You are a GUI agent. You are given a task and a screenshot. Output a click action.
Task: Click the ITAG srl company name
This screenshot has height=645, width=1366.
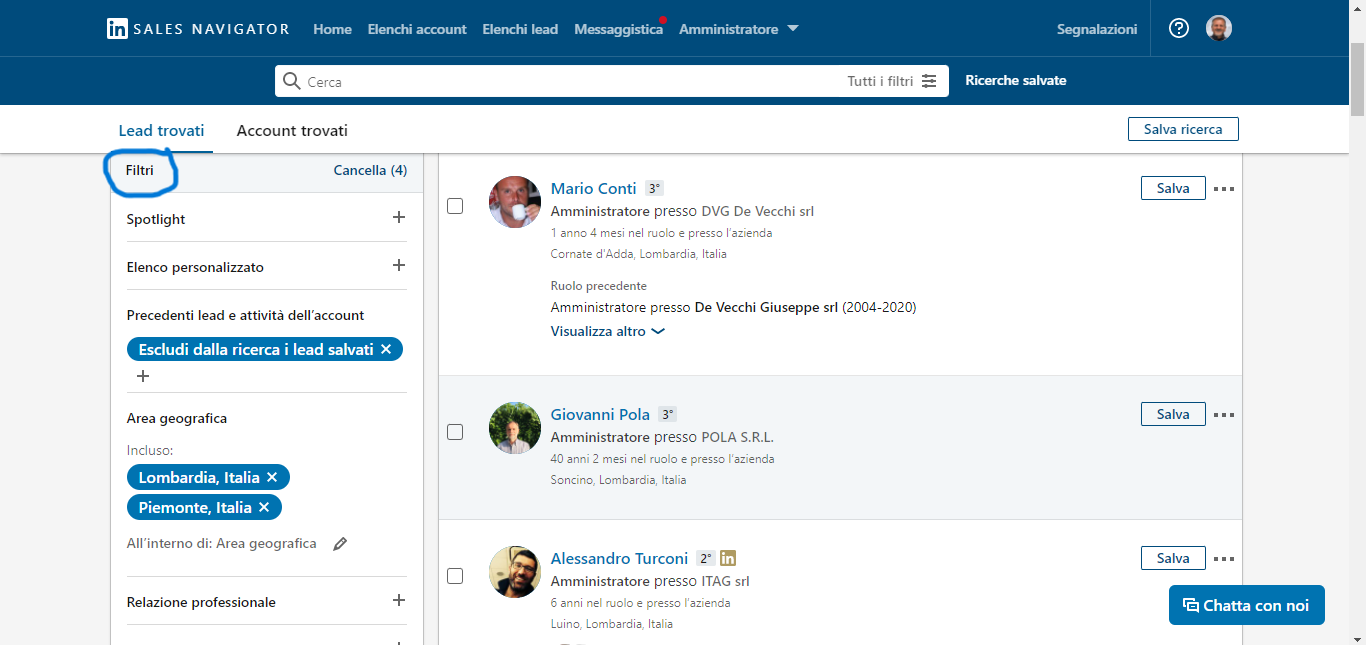click(x=726, y=581)
